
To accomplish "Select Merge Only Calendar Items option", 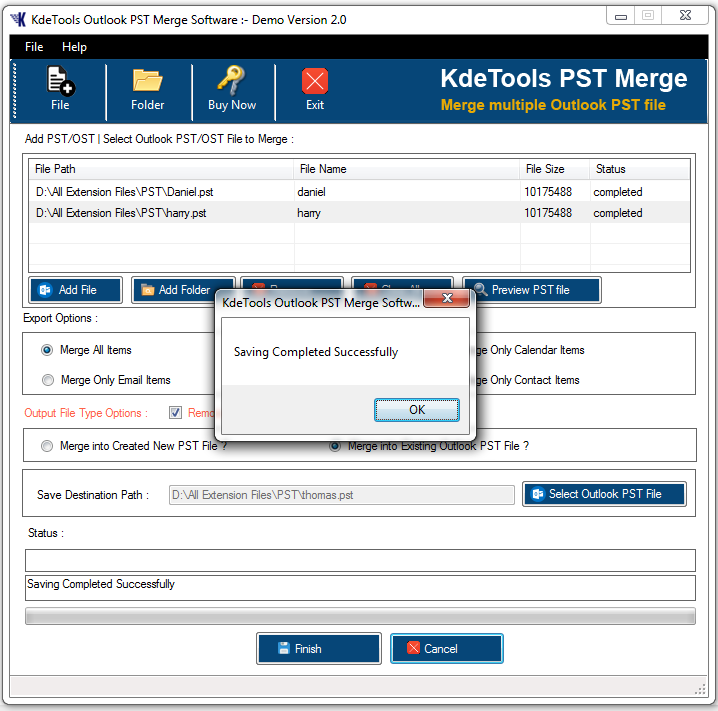I will coord(531,350).
